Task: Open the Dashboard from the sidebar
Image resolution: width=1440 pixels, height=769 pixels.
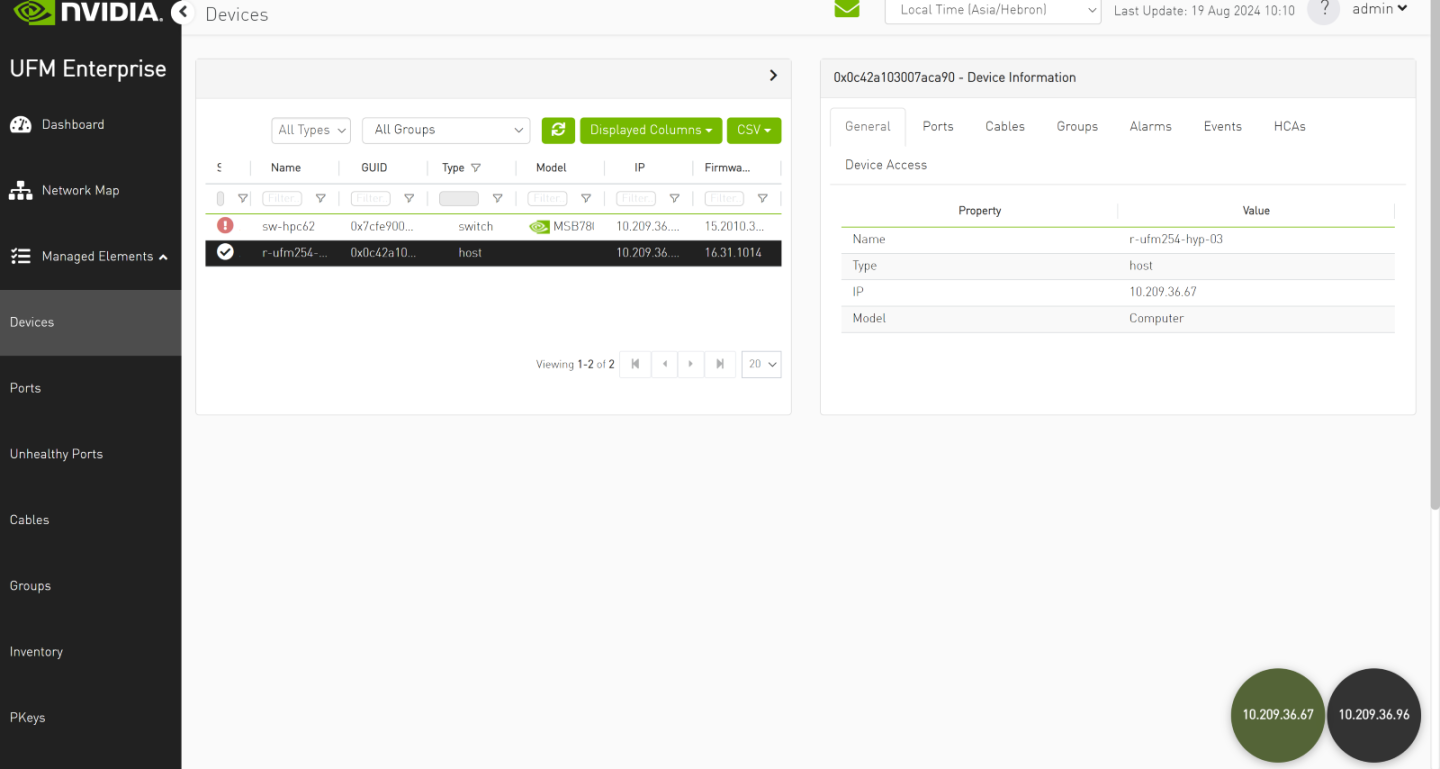Action: pos(72,124)
